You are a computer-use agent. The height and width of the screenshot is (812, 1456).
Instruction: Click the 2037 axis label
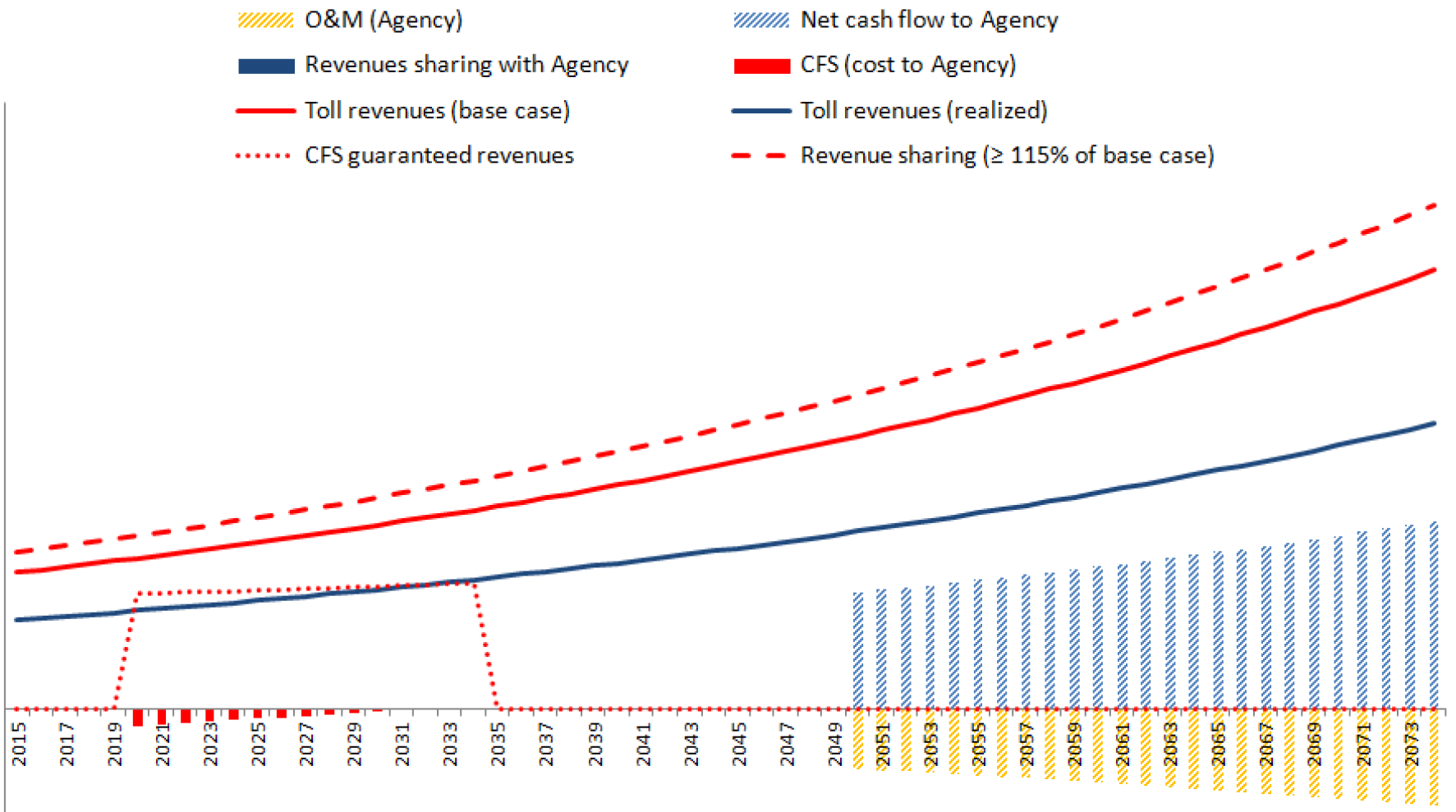pos(546,744)
